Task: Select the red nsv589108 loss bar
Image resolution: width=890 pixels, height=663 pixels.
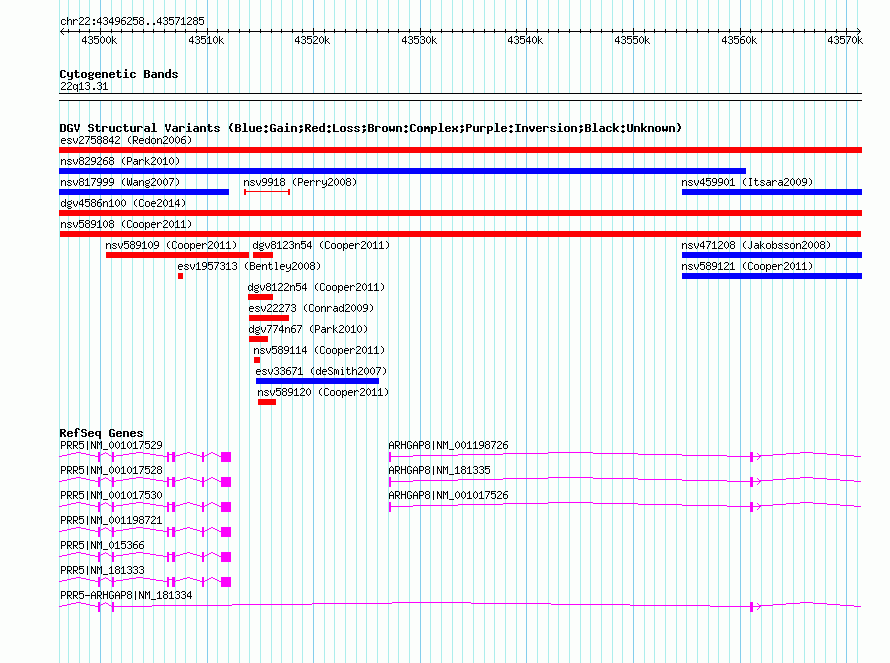Action: [x=460, y=234]
